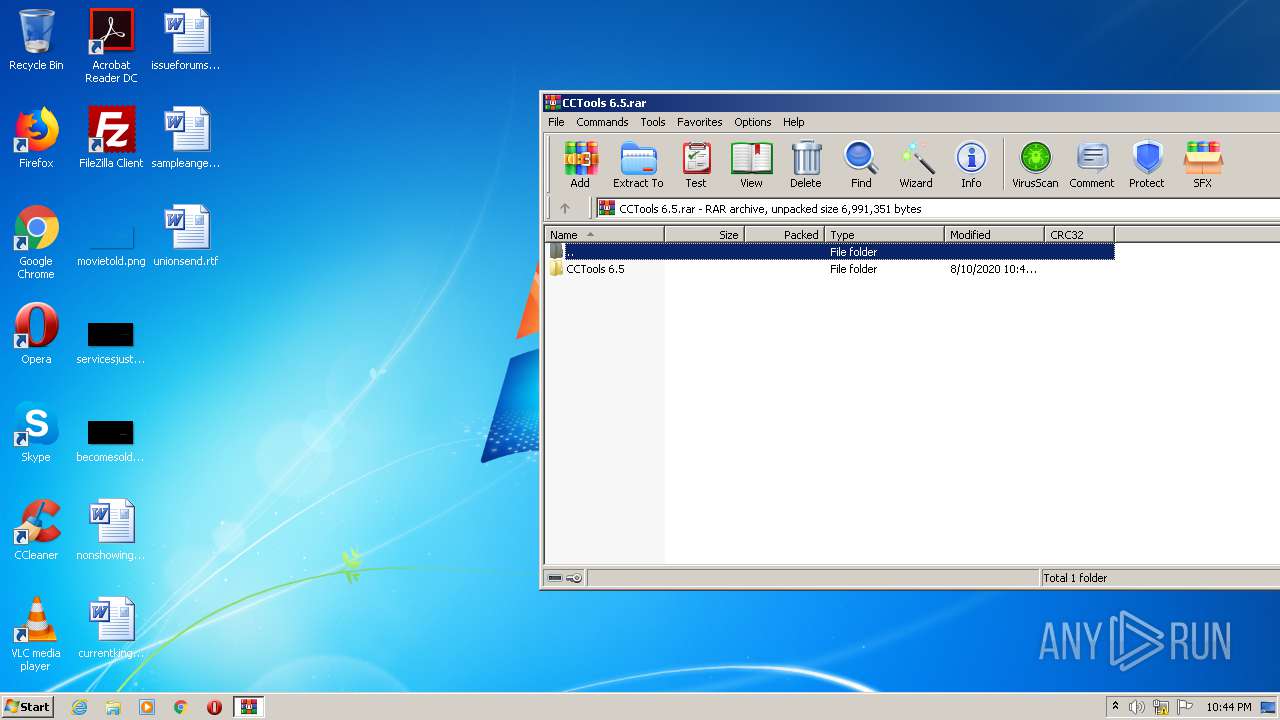The width and height of the screenshot is (1280, 720).
Task: Launch the Wizard tool
Action: (x=916, y=164)
